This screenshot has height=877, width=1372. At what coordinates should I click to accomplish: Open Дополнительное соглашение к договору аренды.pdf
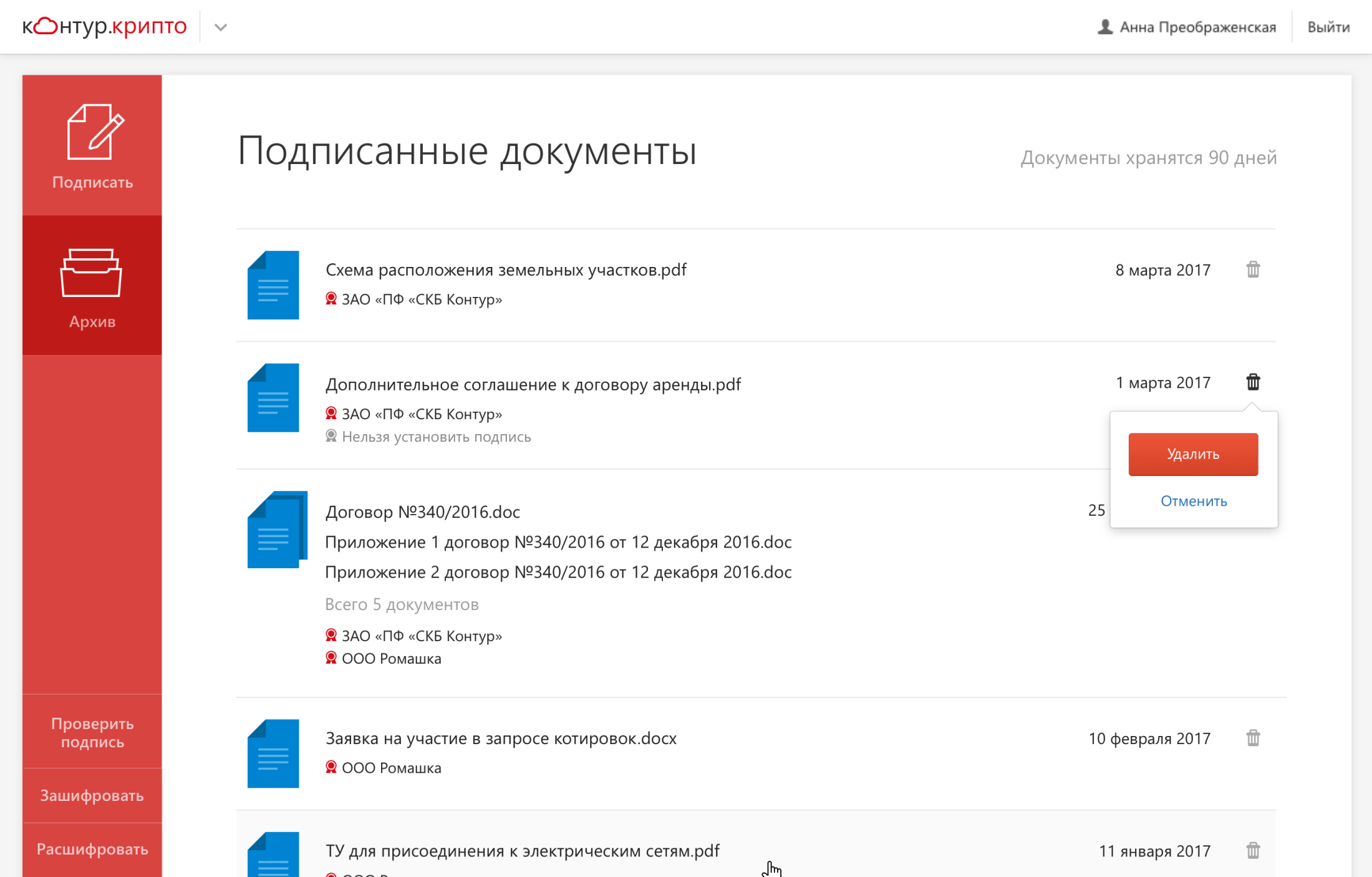[x=533, y=384]
